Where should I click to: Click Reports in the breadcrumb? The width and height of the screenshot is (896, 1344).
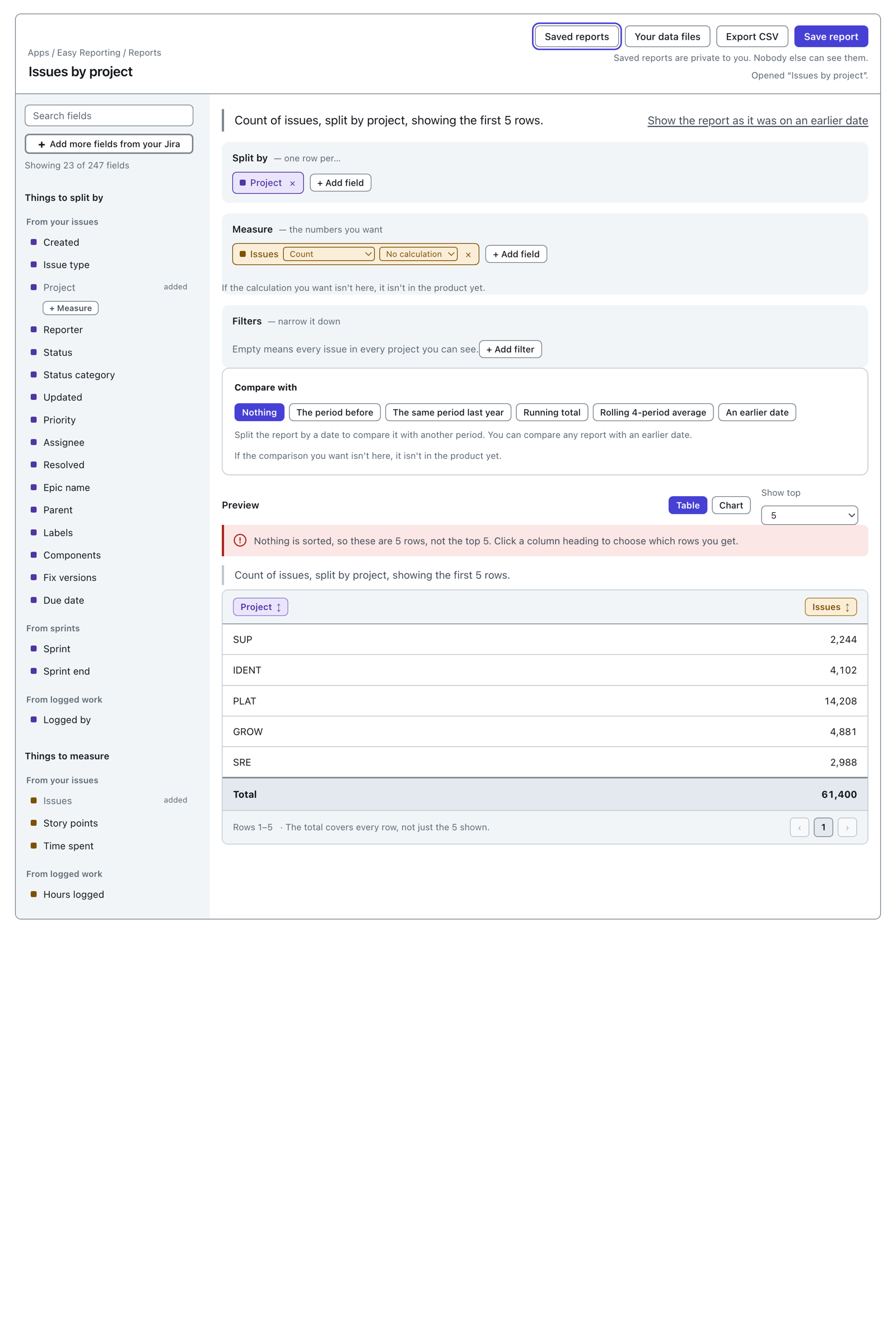(144, 53)
